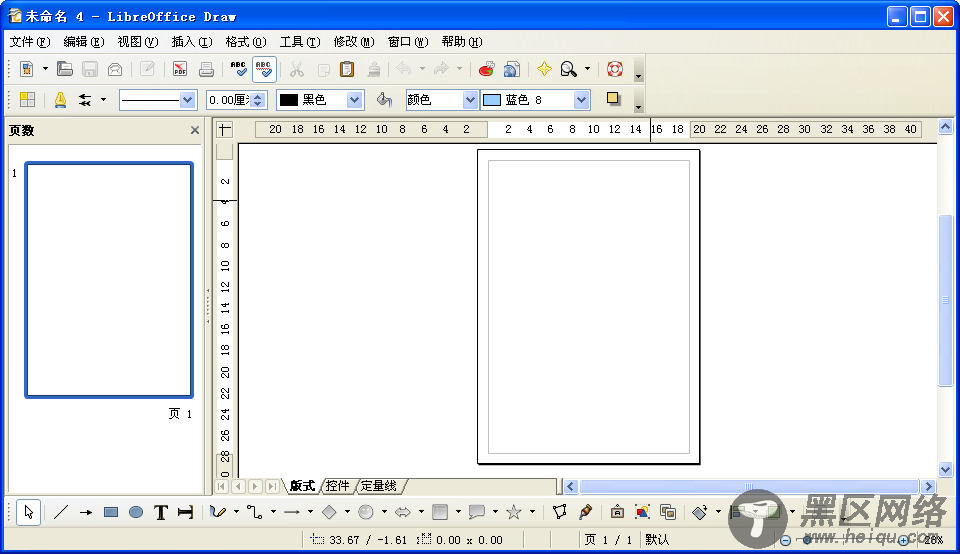Image resolution: width=960 pixels, height=554 pixels.
Task: Open the line style dropdown
Action: point(187,100)
